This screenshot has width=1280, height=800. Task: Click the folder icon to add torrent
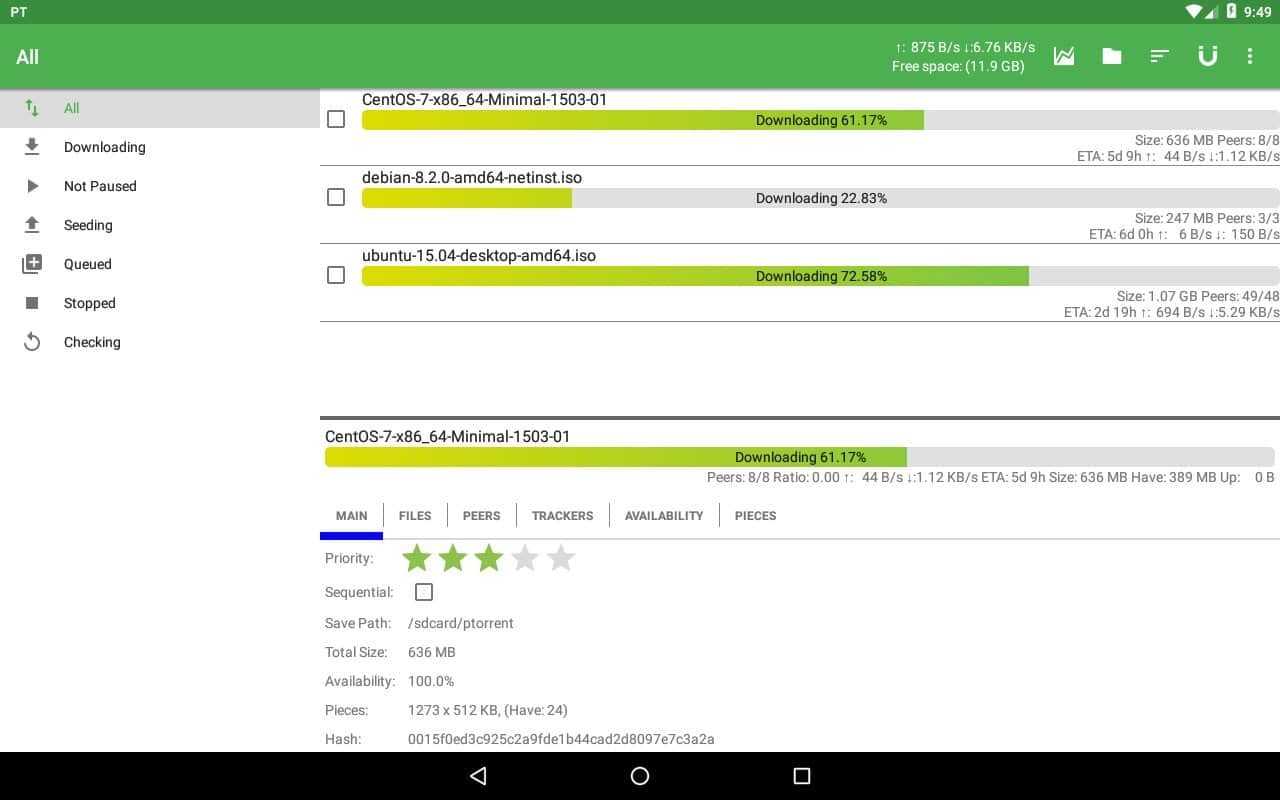(x=1112, y=57)
